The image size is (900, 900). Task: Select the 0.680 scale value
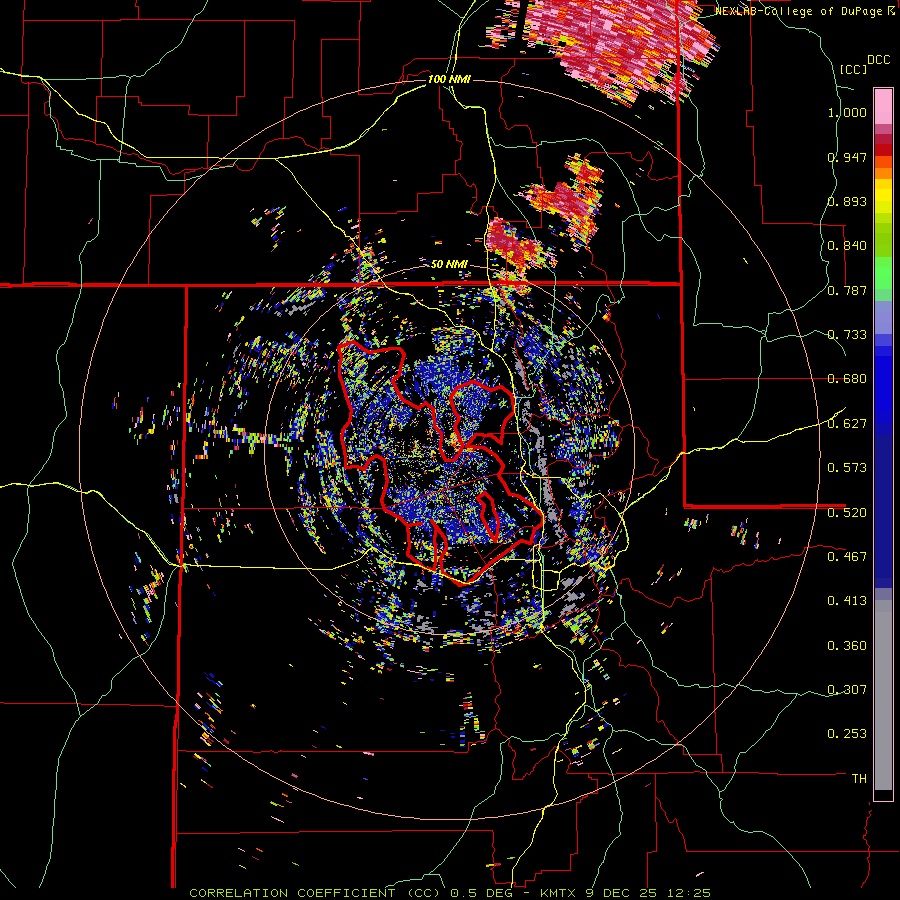click(x=847, y=379)
